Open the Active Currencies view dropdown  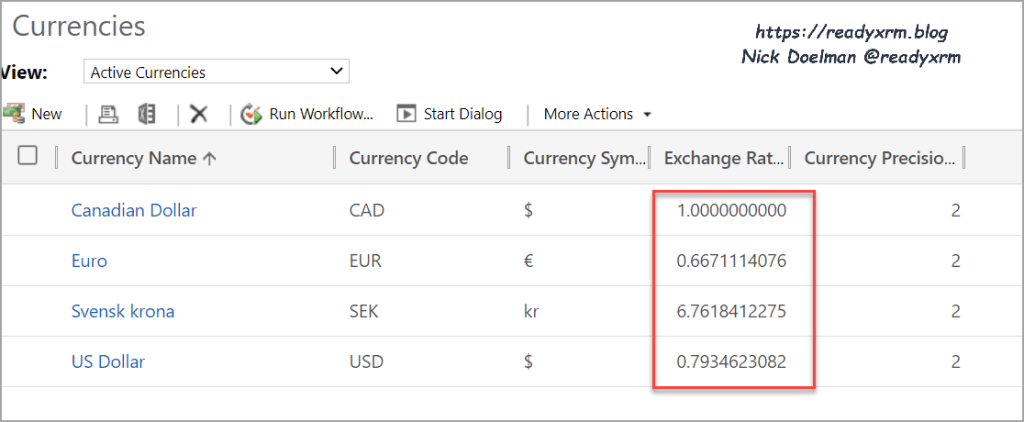tap(215, 72)
